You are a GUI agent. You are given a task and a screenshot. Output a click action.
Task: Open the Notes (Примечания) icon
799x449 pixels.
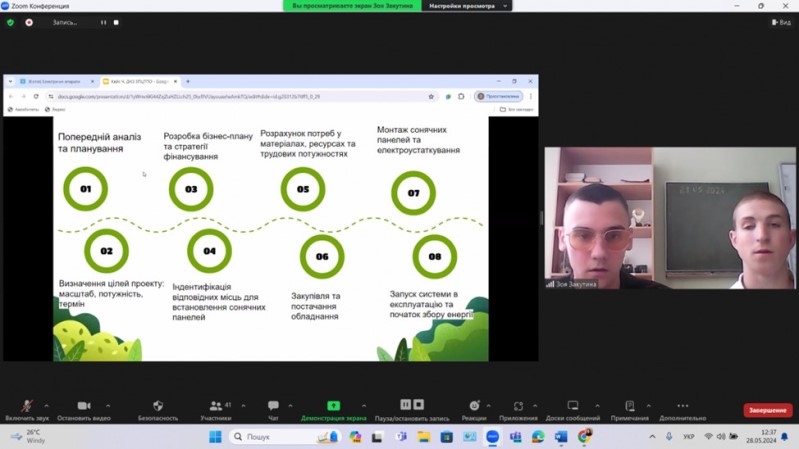pyautogui.click(x=630, y=406)
